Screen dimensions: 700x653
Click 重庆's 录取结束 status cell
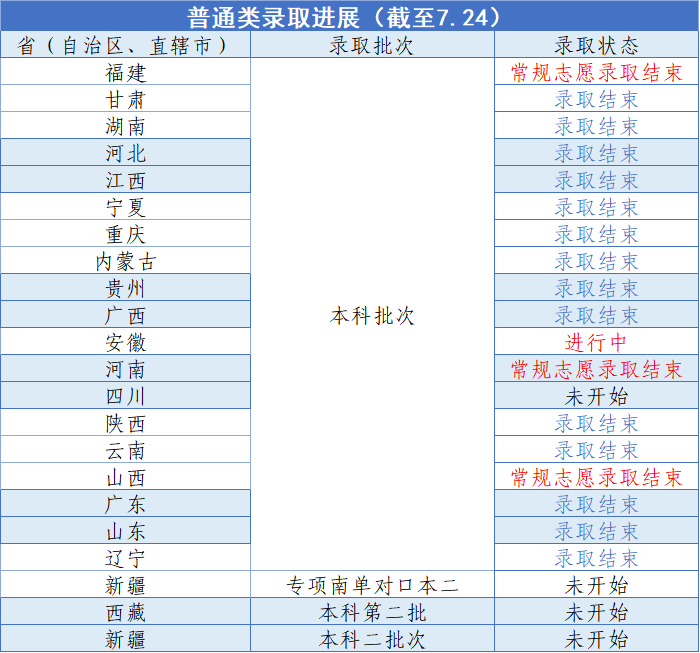tap(596, 234)
